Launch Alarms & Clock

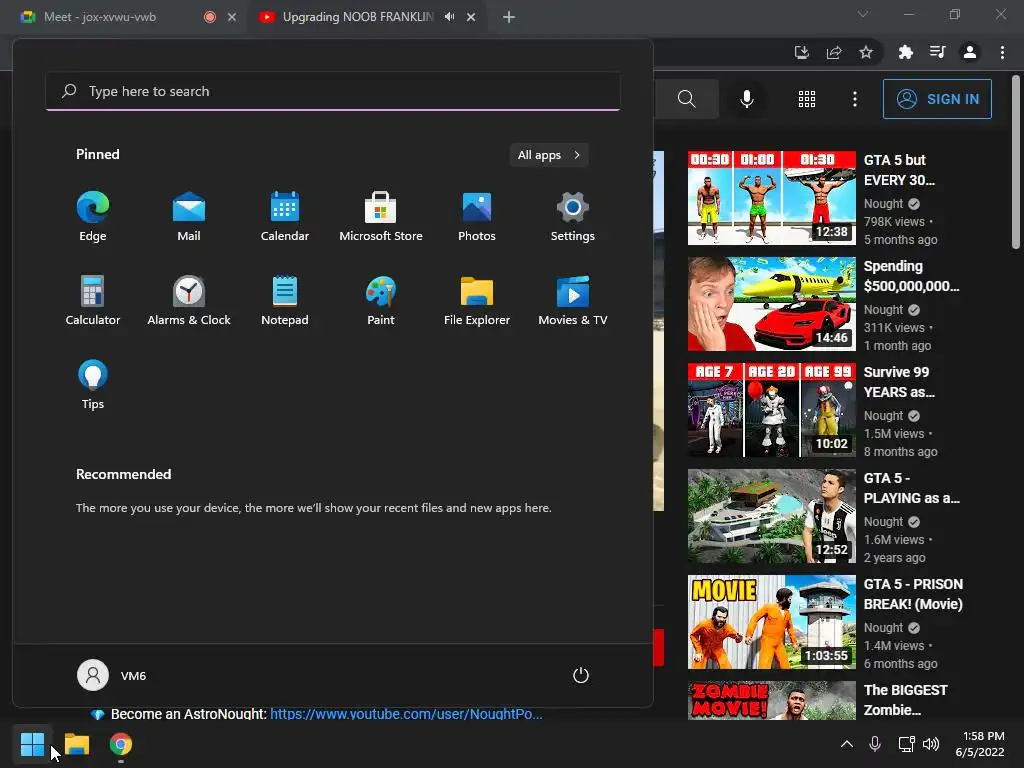(x=189, y=300)
